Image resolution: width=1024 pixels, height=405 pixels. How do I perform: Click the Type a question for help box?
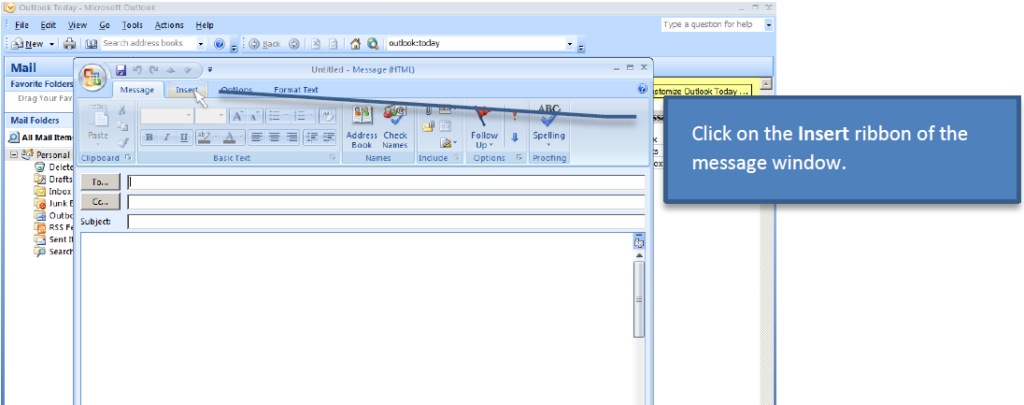(x=712, y=25)
